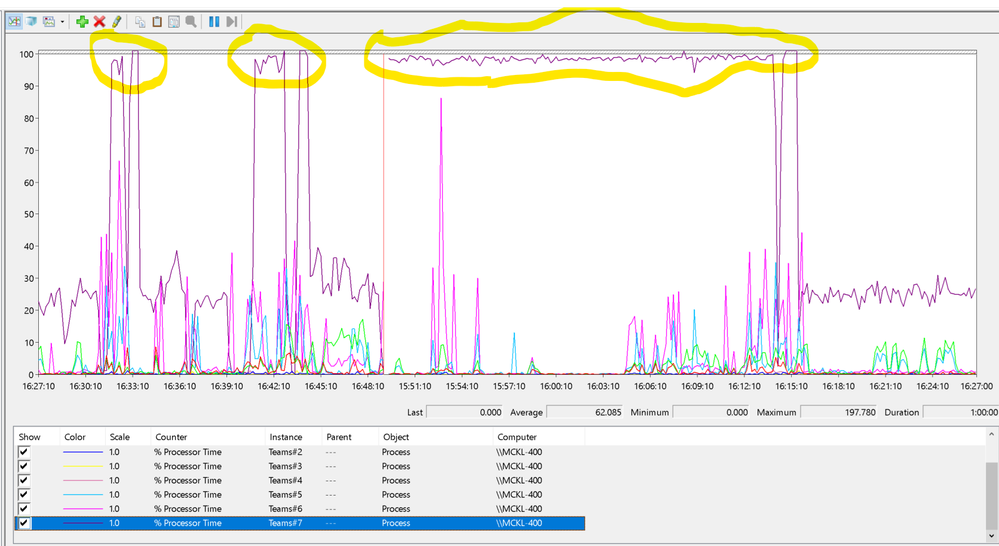Click the Change Graph Type icon
The image size is (999, 546).
pyautogui.click(x=49, y=22)
